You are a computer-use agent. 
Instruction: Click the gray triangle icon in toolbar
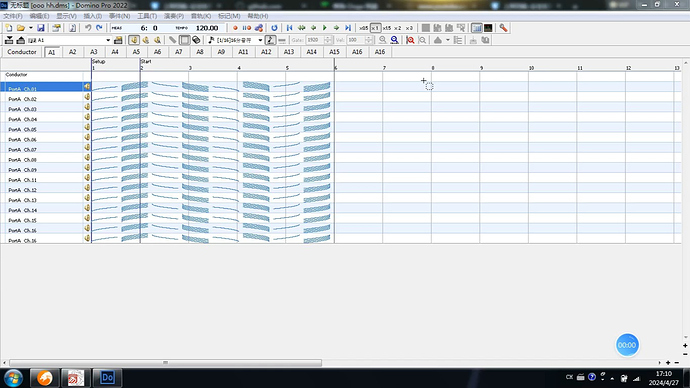click(437, 40)
